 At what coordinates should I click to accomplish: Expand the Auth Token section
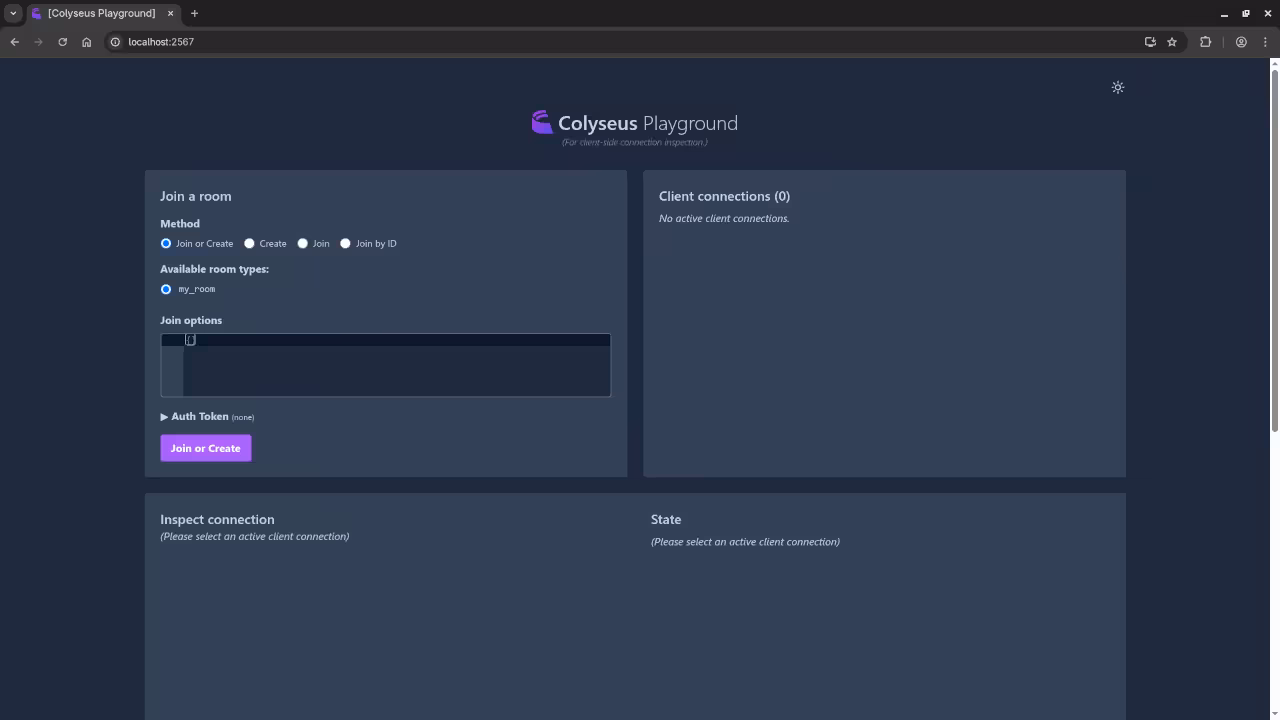pos(164,416)
